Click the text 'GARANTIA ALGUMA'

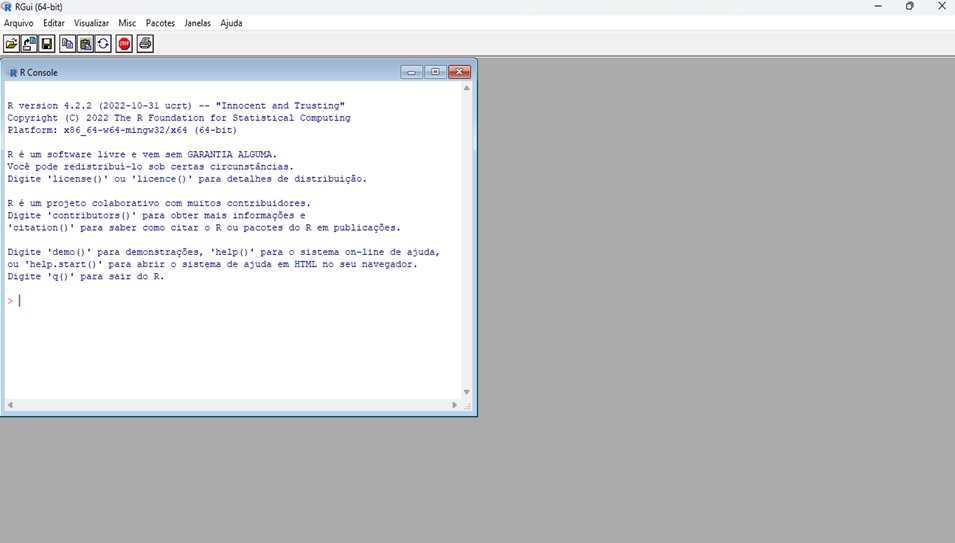(229, 155)
